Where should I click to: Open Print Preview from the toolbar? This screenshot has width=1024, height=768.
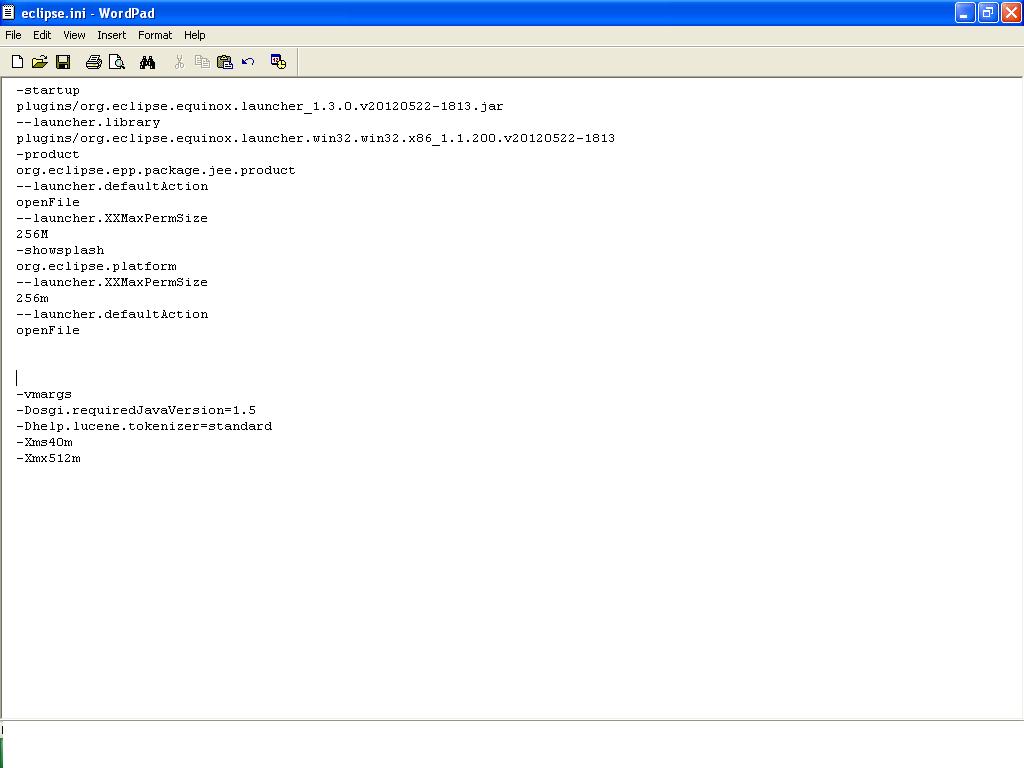117,62
